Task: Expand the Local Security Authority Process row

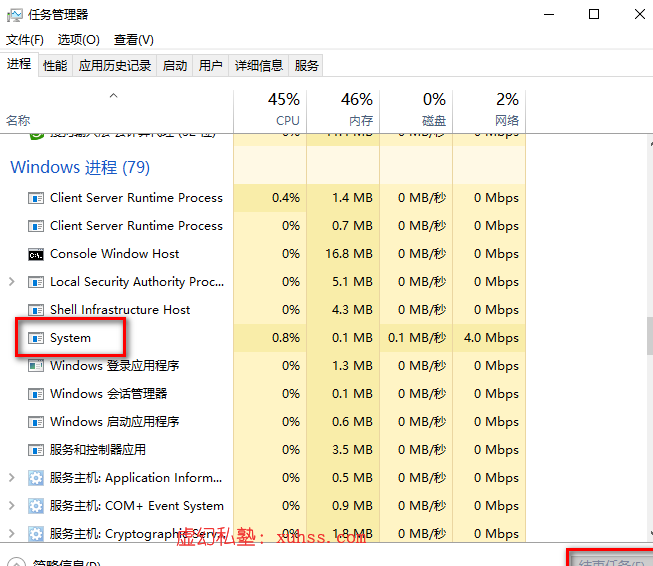Action: (12, 282)
